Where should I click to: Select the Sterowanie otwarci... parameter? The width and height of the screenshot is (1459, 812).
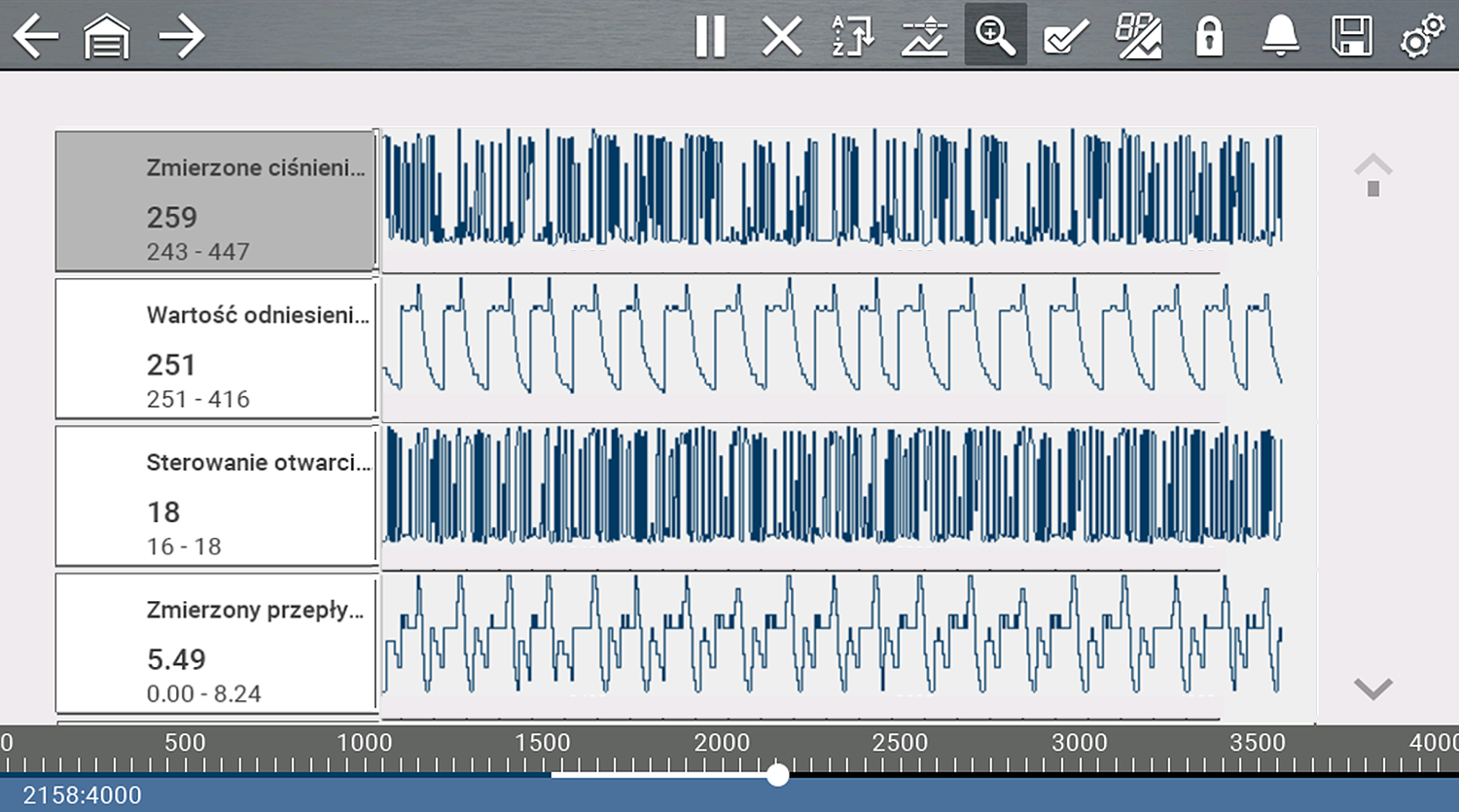coord(216,496)
